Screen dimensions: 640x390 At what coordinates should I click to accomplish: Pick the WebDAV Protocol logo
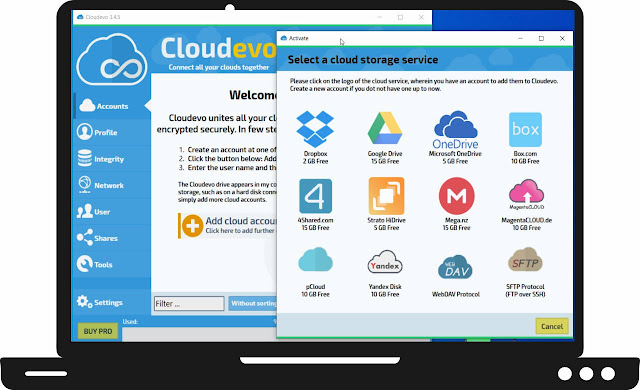pos(455,267)
